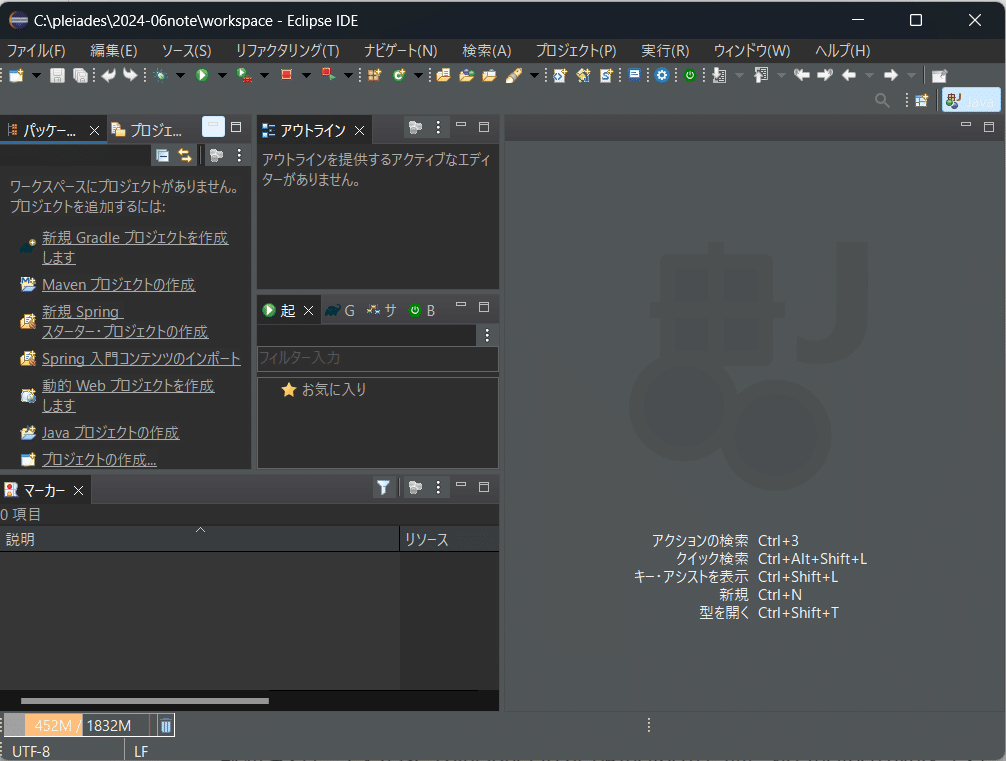Click 新規 Gradle プロジェクトを作成します link
1006x761 pixels.
point(135,248)
